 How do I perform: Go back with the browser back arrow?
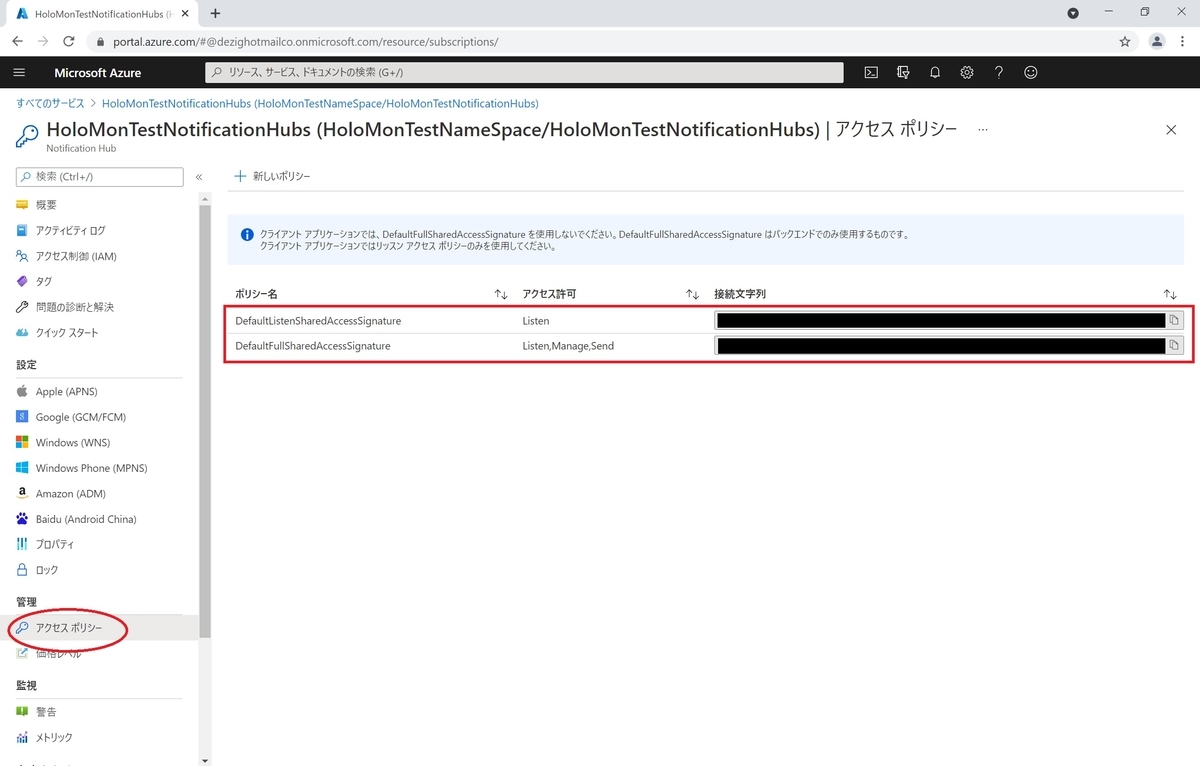(x=17, y=41)
